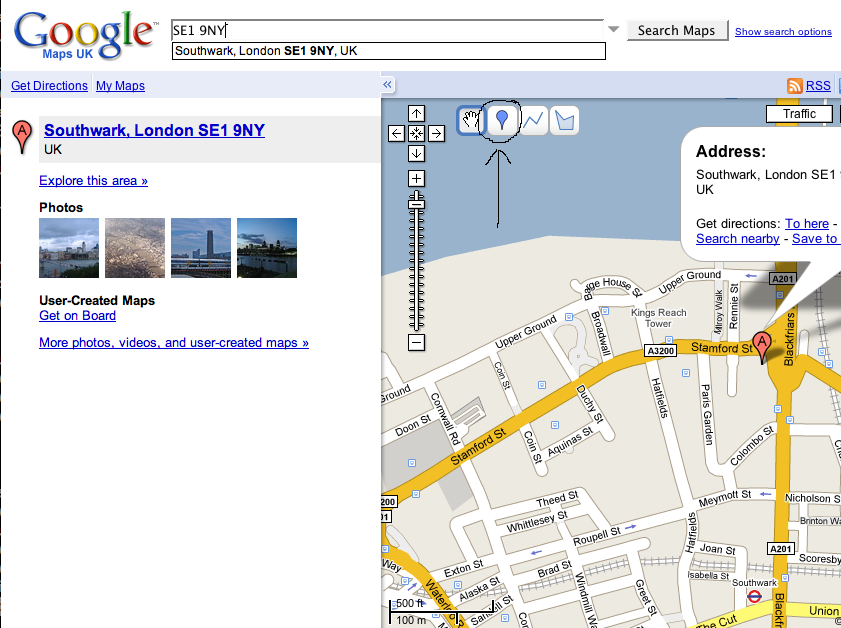Toggle the Traffic map layer
Viewport: 841px width, 628px height.
click(799, 114)
